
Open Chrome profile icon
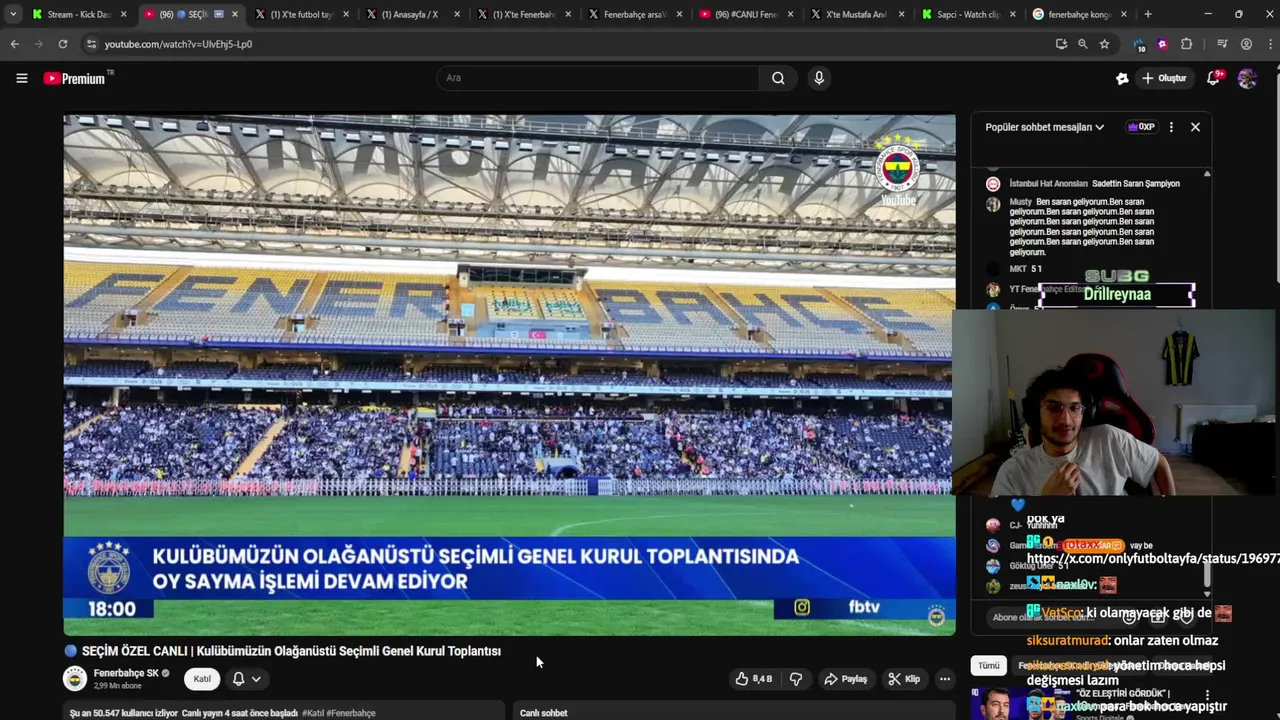coord(1246,44)
